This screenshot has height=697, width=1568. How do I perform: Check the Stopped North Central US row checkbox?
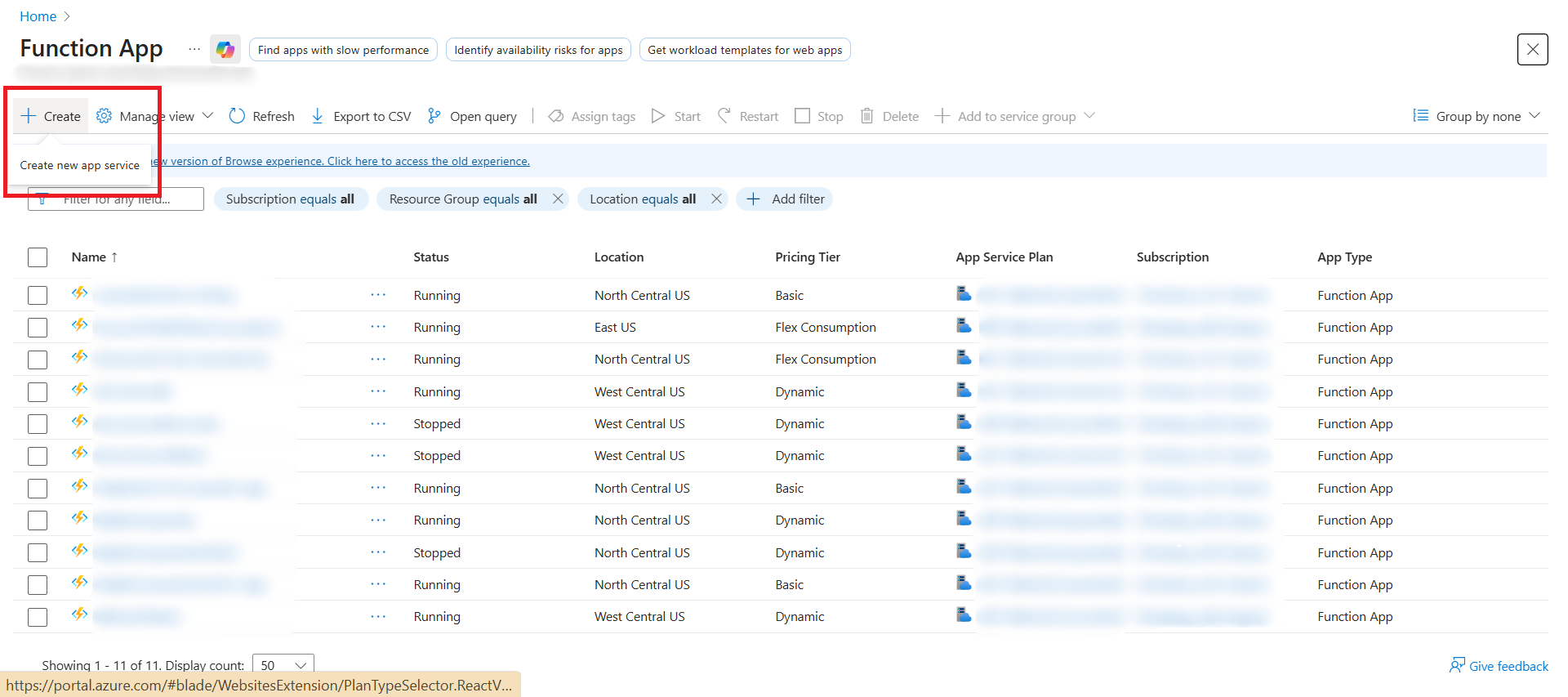click(38, 552)
